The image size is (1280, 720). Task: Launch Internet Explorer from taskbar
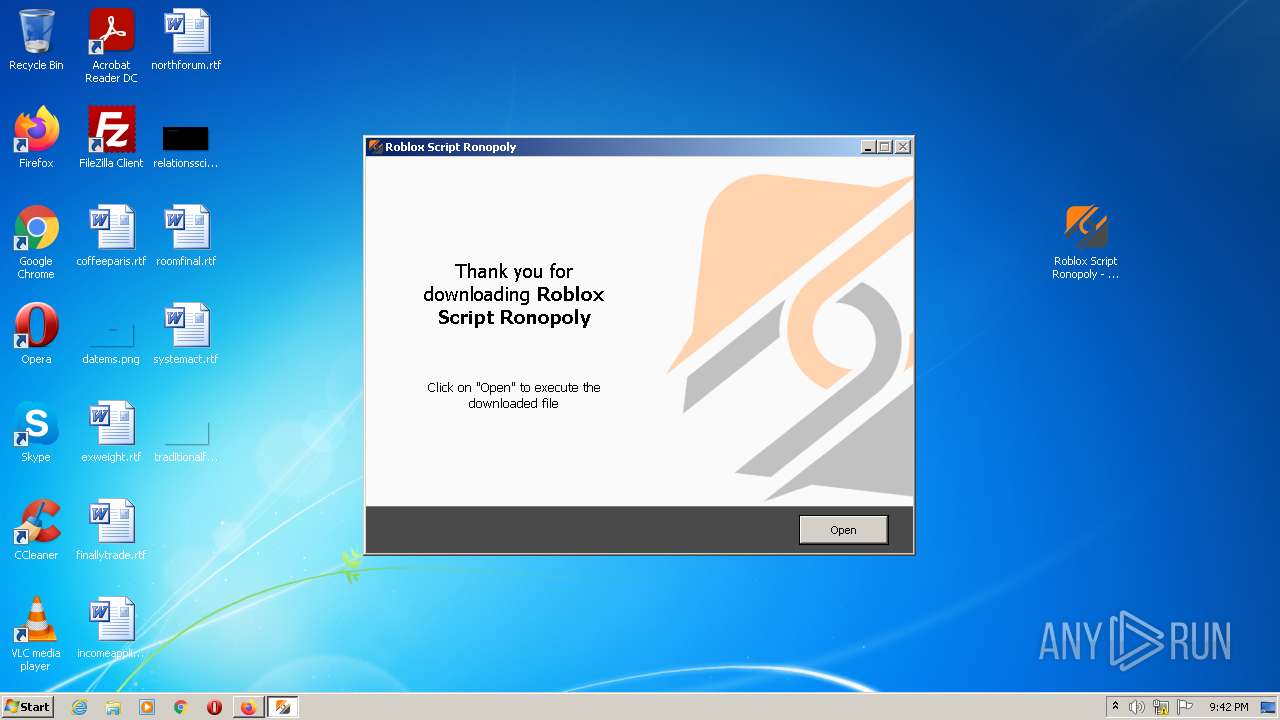pyautogui.click(x=80, y=707)
